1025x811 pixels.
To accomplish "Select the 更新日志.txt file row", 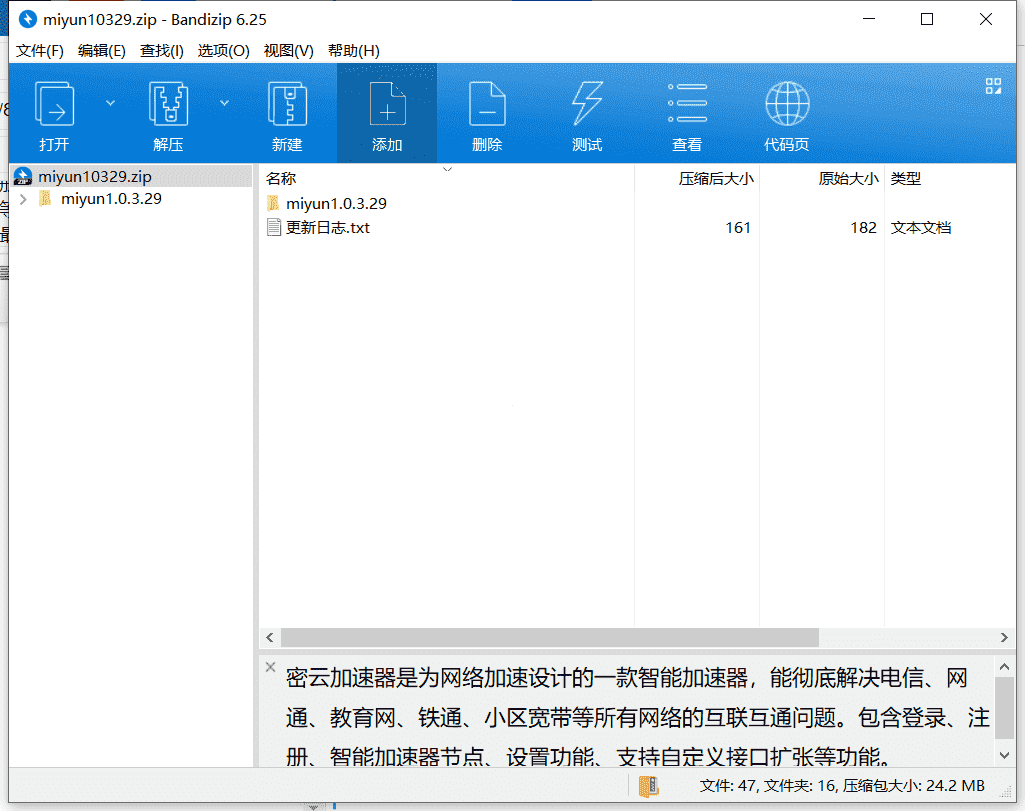I will pyautogui.click(x=328, y=227).
